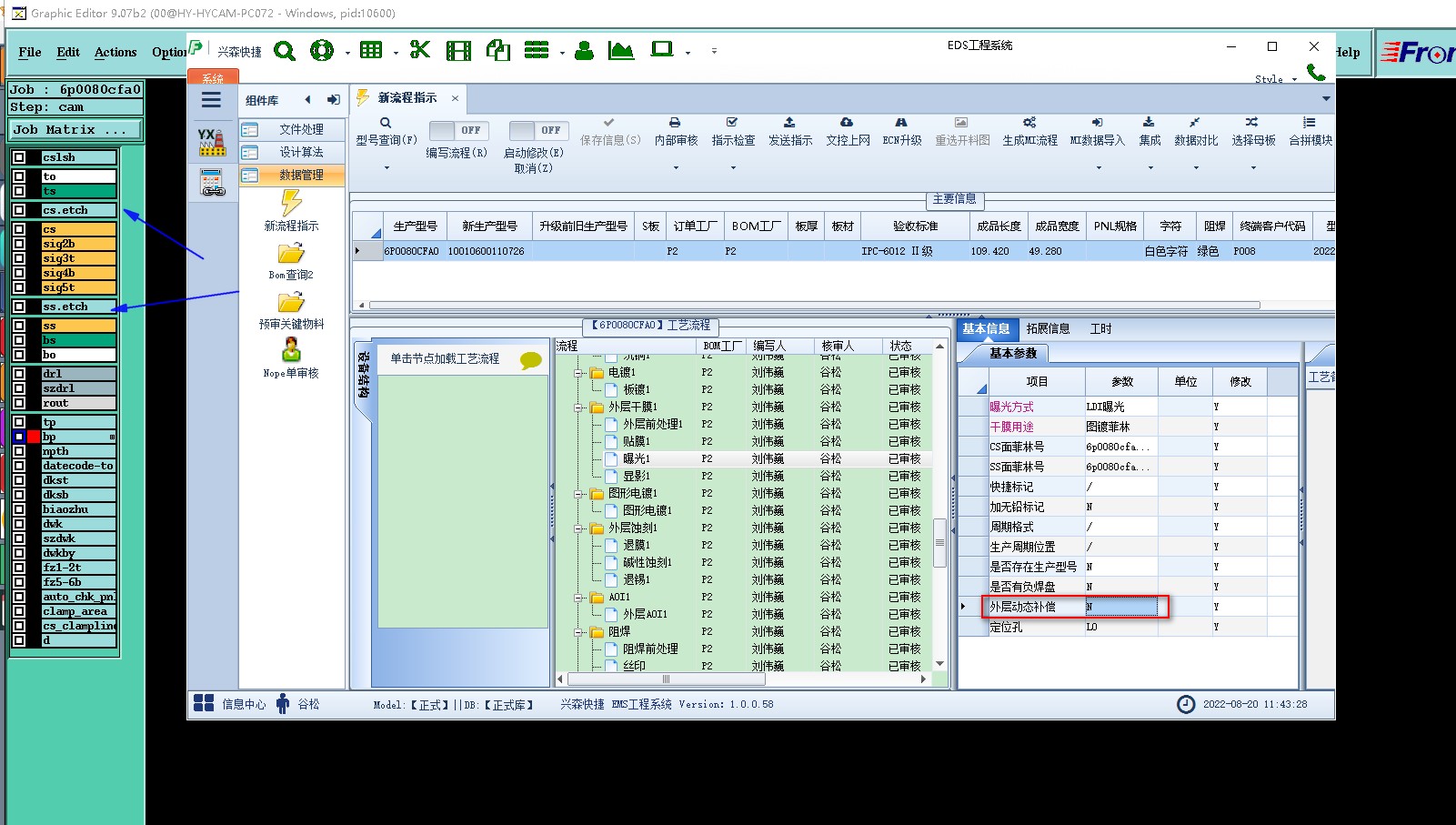Screen dimensions: 1456x825
Task: Click the 外层动态补偿 parameter value field
Action: click(1121, 607)
